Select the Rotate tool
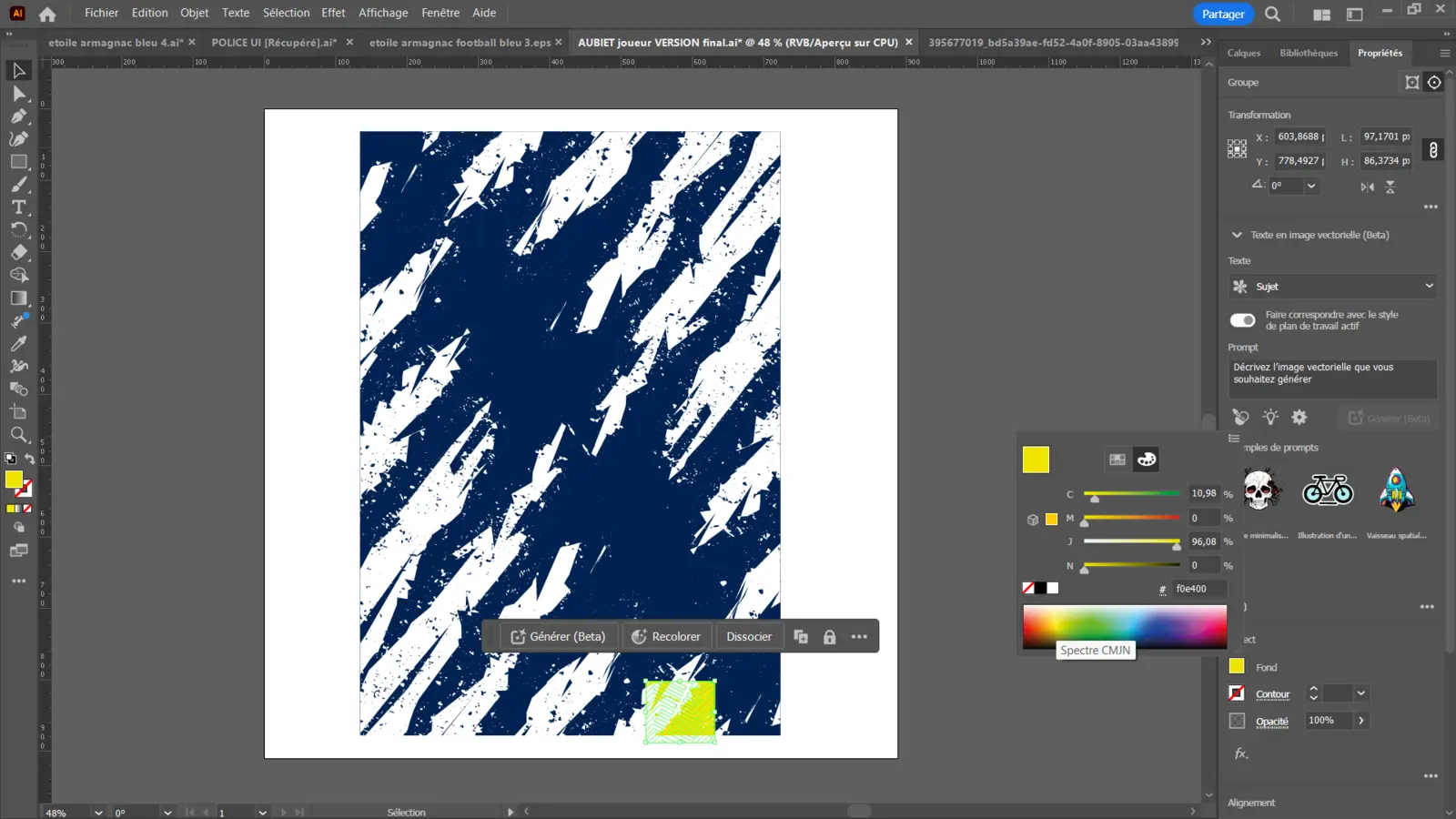This screenshot has width=1456, height=819. [19, 230]
